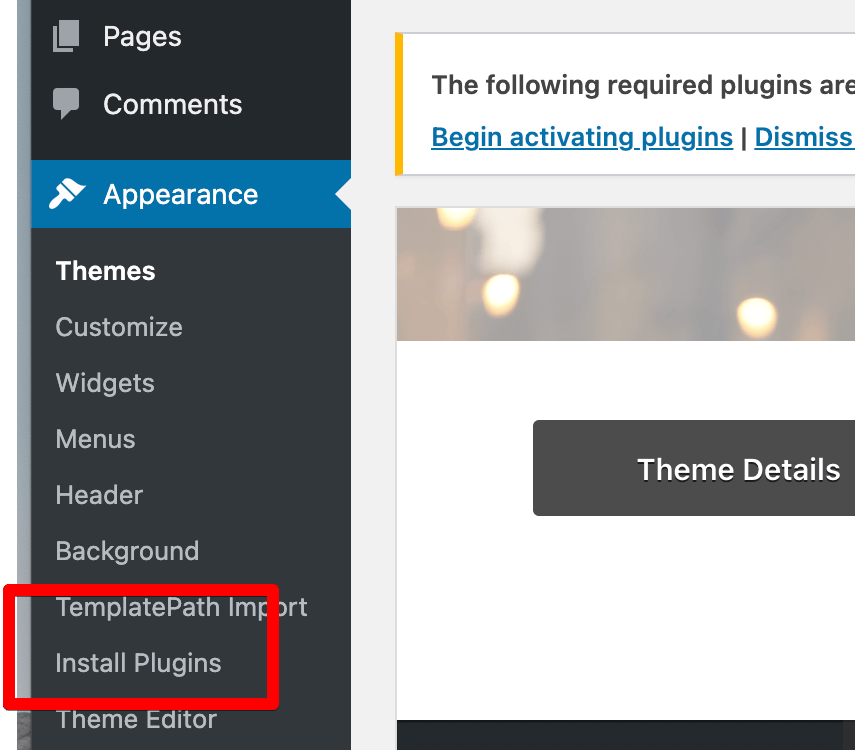855x750 pixels.
Task: Go to Install Plugins
Action: [138, 663]
